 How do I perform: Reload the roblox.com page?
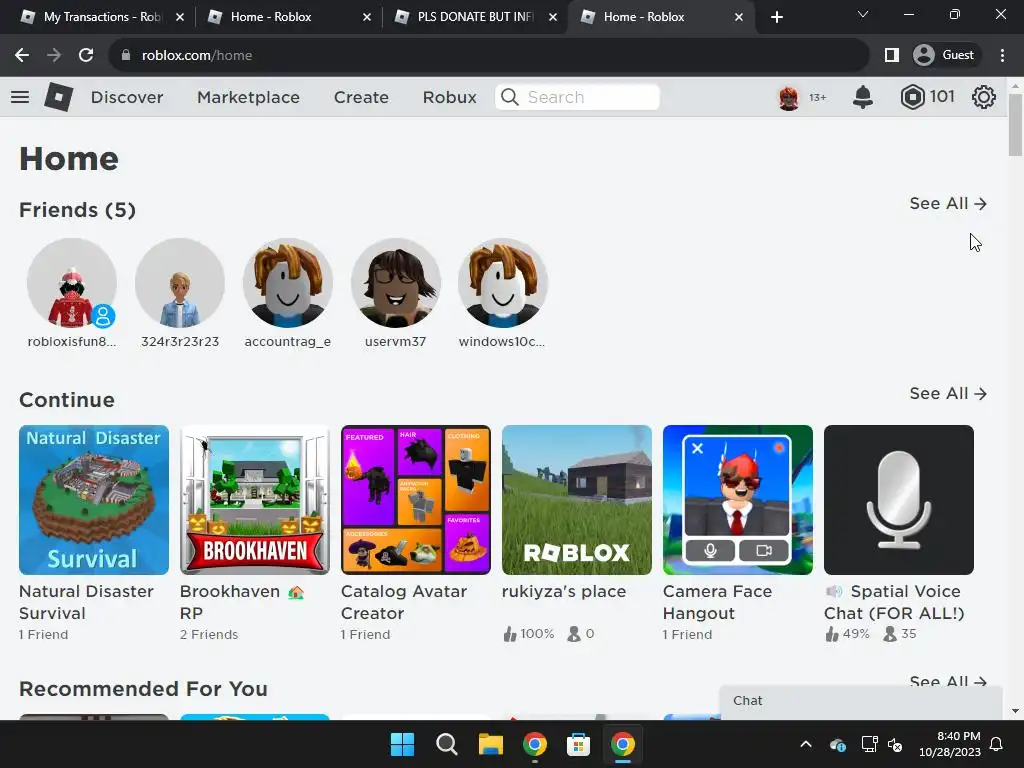click(86, 56)
